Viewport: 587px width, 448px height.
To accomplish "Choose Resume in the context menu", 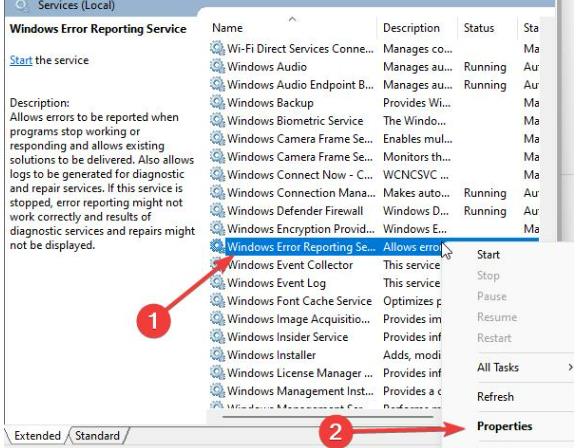I will 497,317.
